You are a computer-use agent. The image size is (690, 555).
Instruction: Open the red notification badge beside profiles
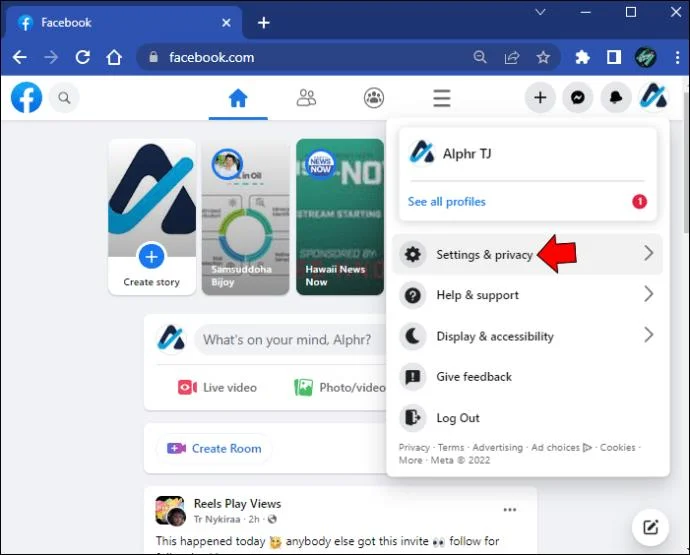639,202
